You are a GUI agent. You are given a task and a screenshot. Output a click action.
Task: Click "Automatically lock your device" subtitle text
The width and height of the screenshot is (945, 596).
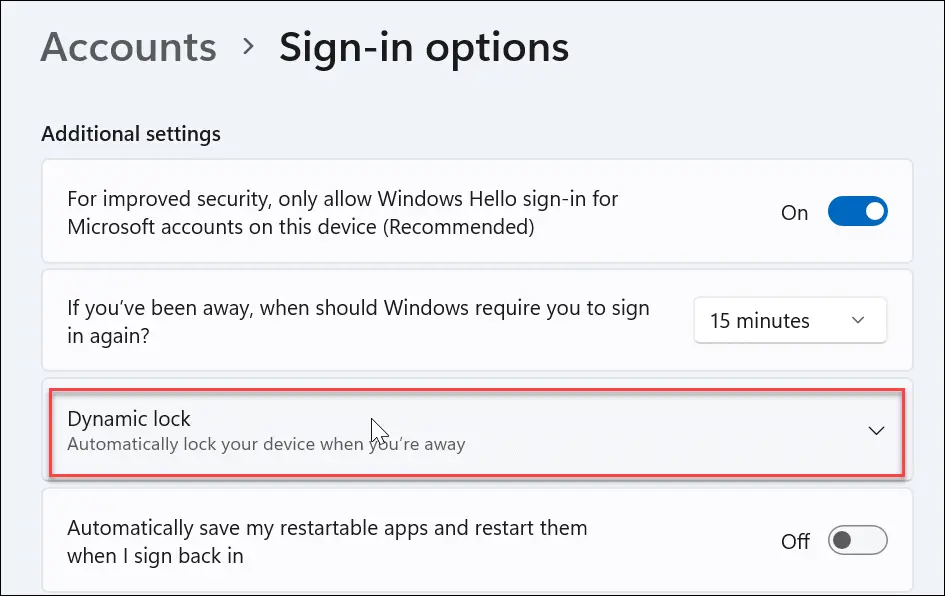point(266,443)
